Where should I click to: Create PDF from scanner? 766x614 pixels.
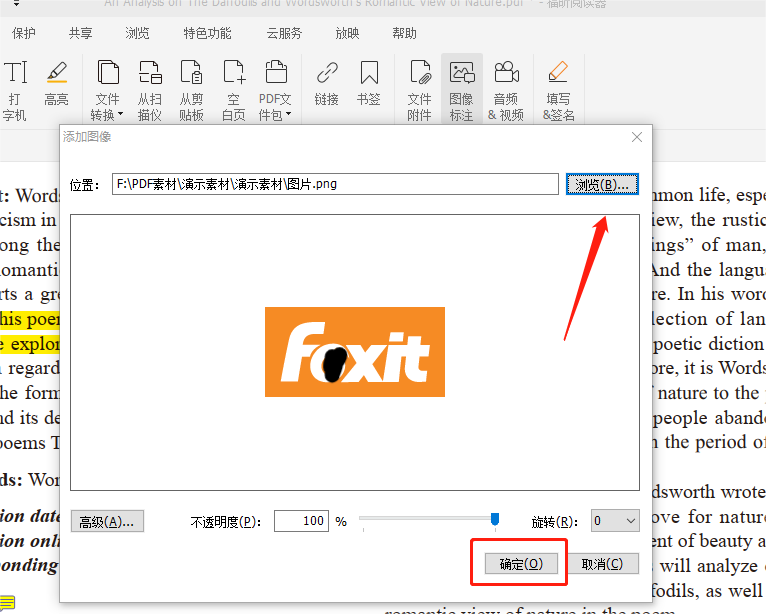(149, 90)
